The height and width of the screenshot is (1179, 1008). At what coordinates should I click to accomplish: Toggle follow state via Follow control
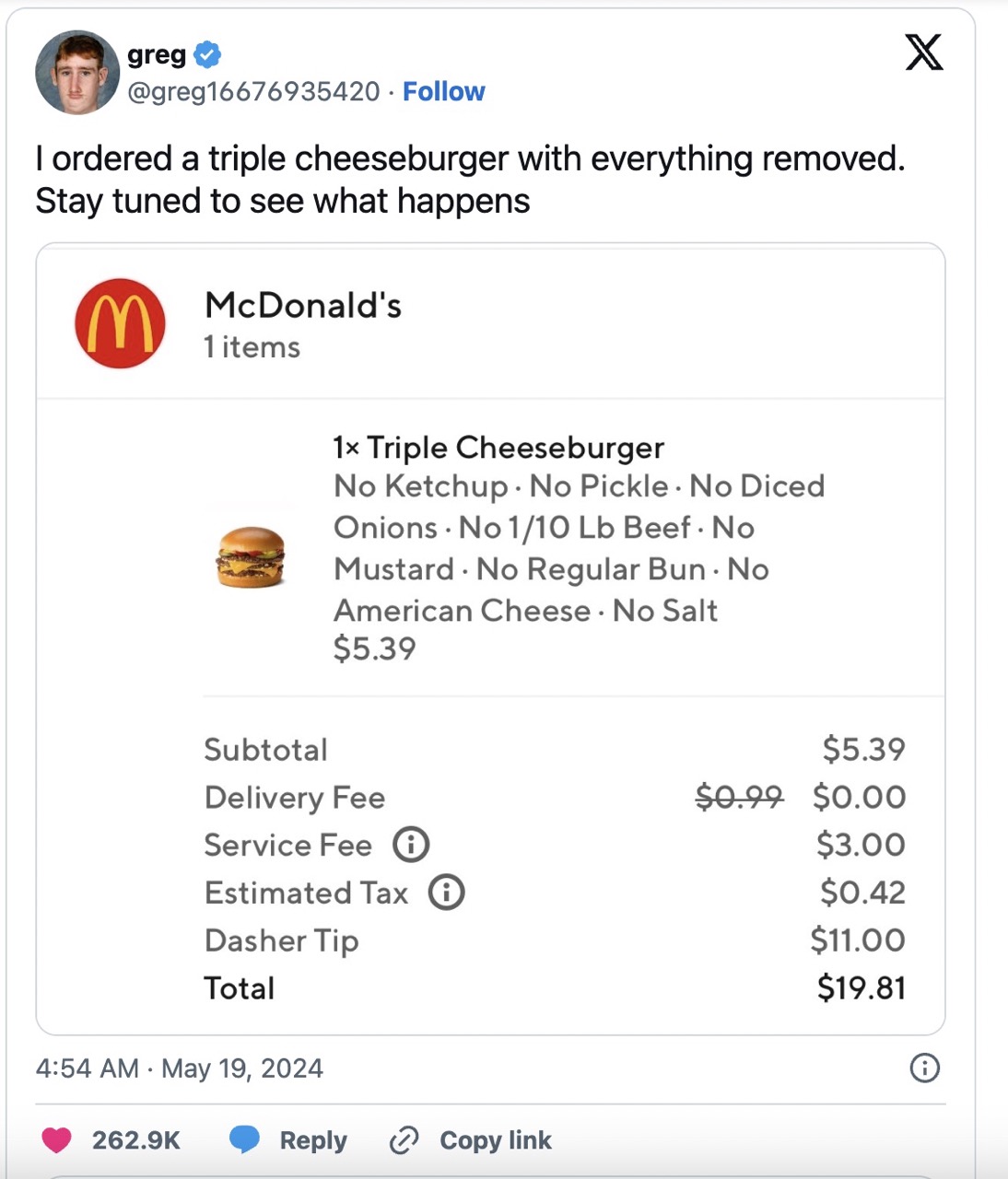pyautogui.click(x=444, y=91)
